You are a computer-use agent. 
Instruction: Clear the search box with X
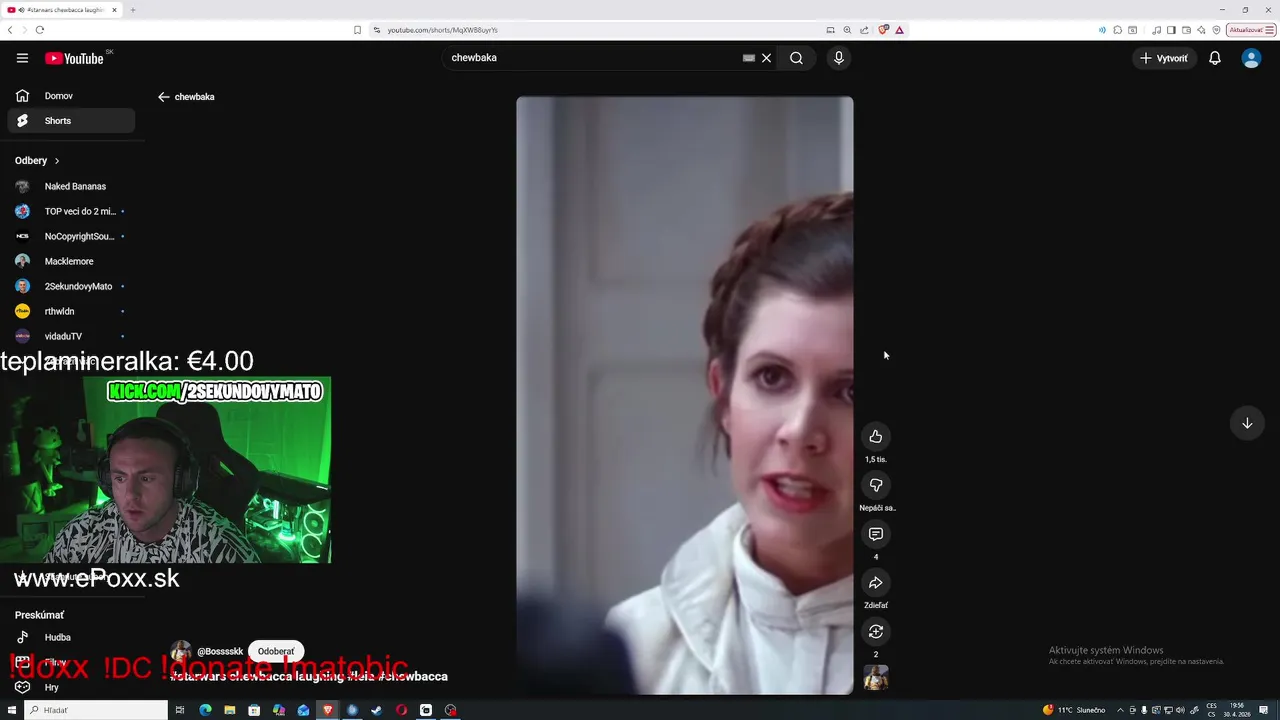(767, 58)
